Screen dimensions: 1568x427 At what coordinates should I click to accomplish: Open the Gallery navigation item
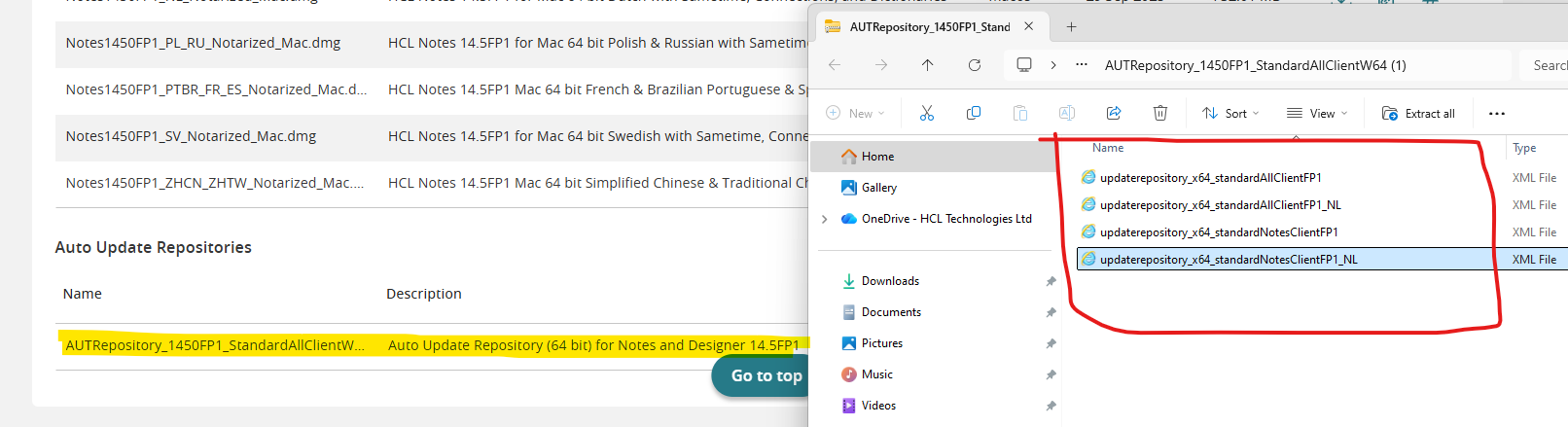click(878, 188)
